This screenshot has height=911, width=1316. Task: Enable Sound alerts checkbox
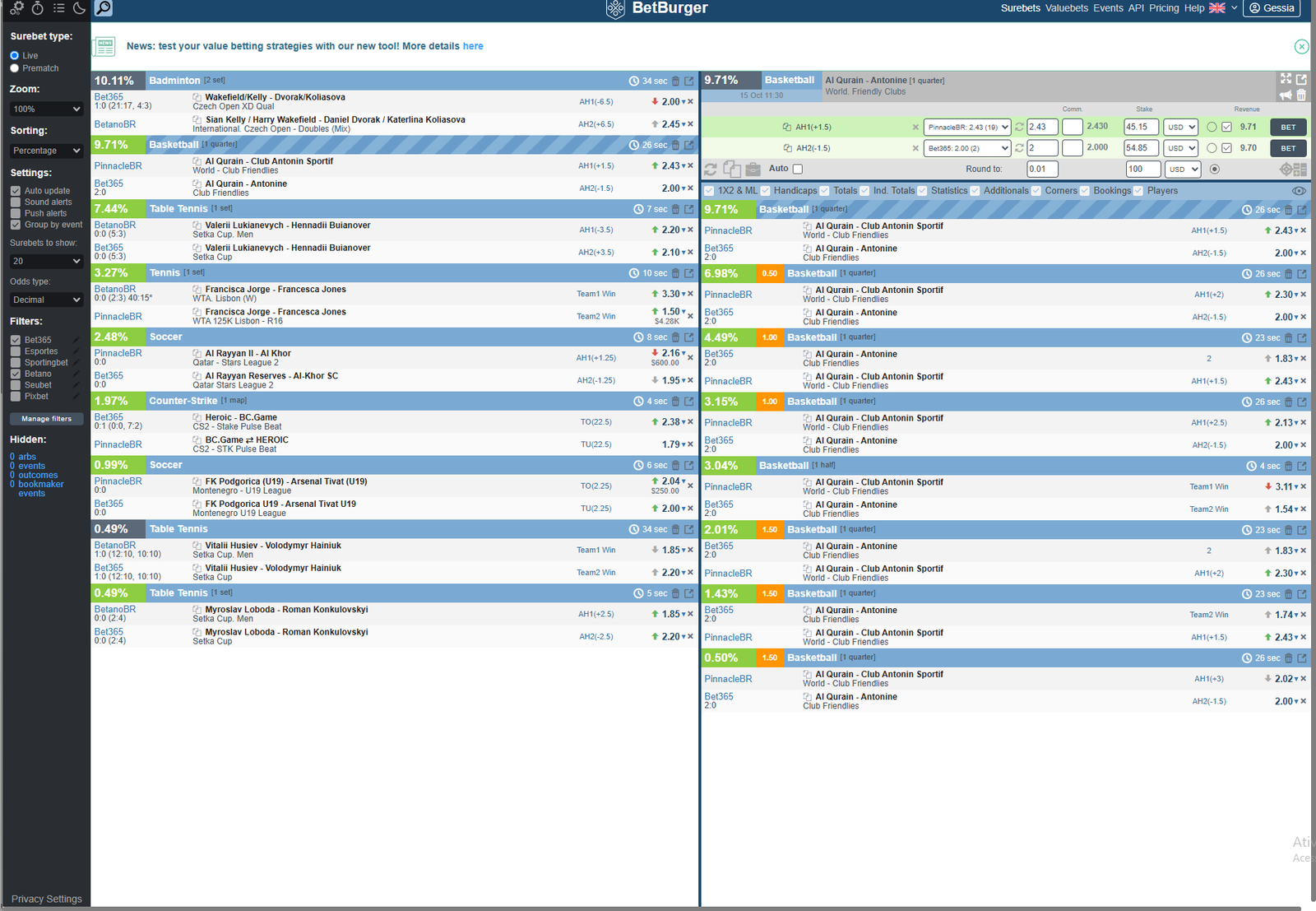click(16, 202)
